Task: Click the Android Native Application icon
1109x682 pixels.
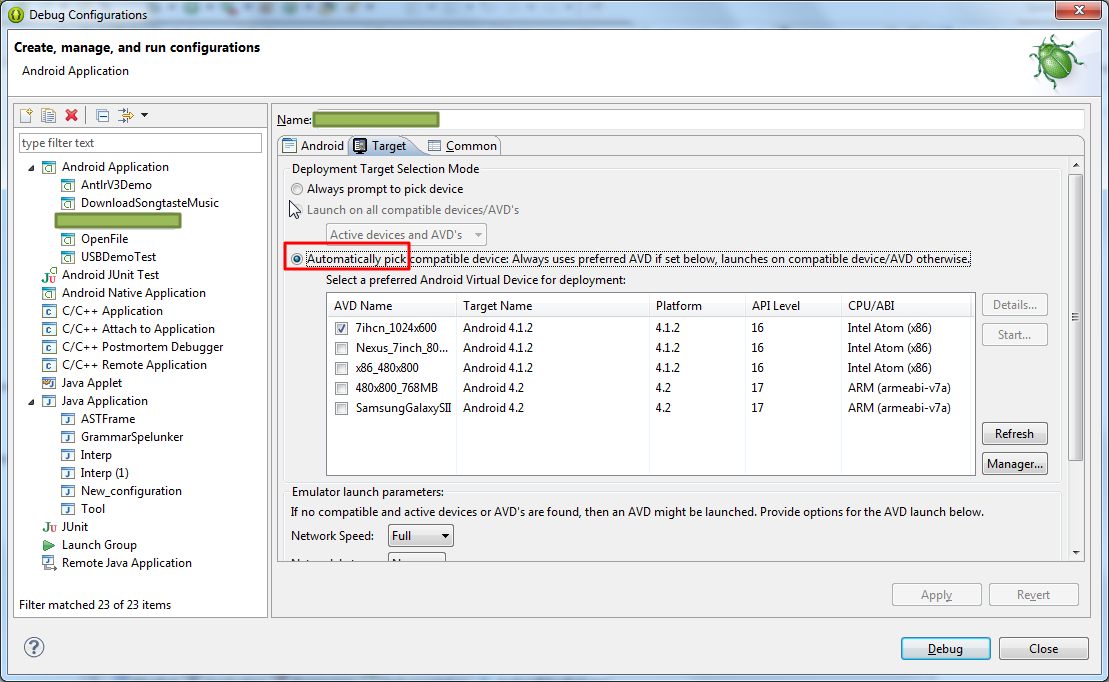Action: [49, 293]
